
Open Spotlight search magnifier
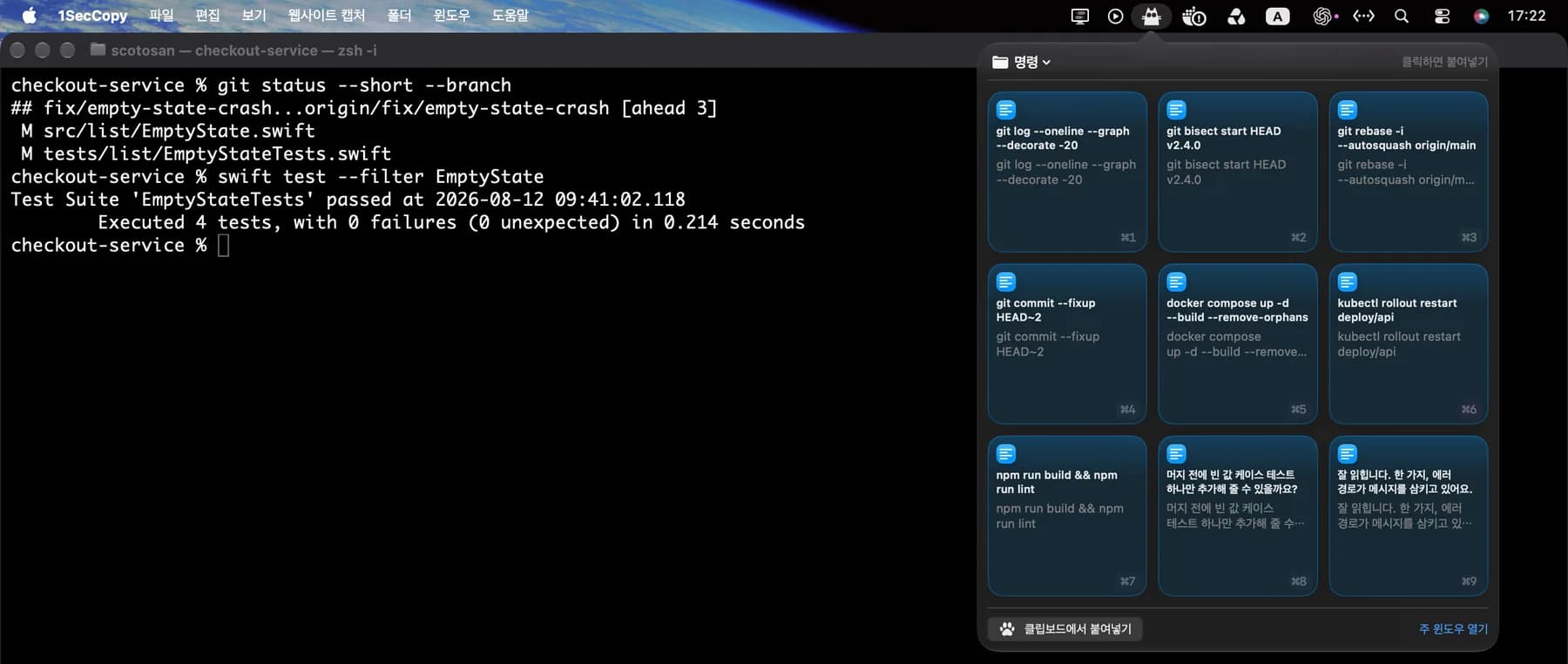[1402, 16]
